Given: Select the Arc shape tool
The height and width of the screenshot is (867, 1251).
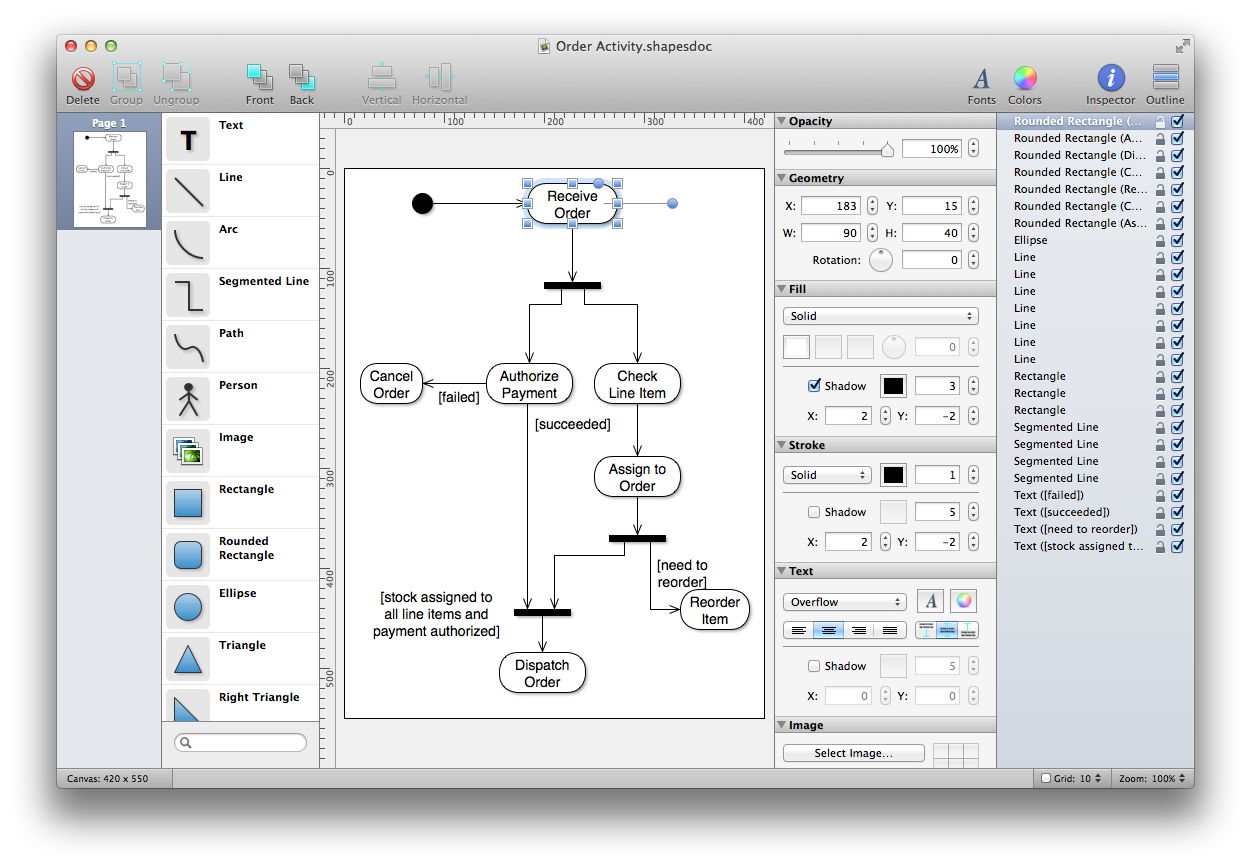Looking at the screenshot, I should (x=188, y=242).
